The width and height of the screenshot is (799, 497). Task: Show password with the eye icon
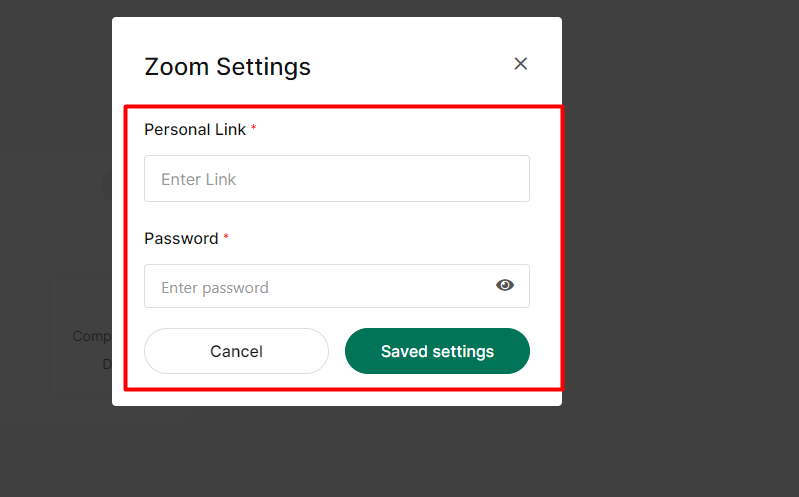click(505, 286)
